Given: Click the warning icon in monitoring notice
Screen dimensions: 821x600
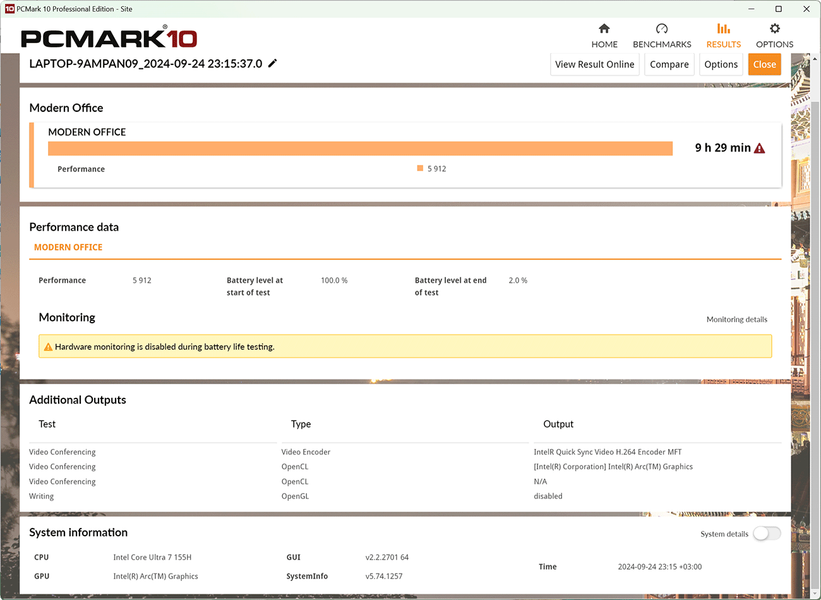Looking at the screenshot, I should coord(48,347).
